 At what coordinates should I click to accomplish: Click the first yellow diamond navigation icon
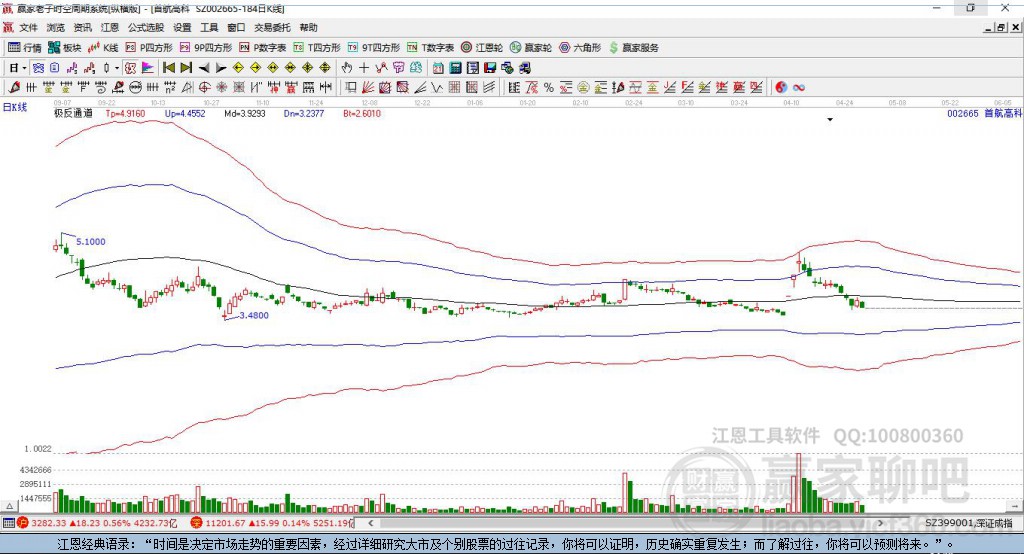coord(238,68)
